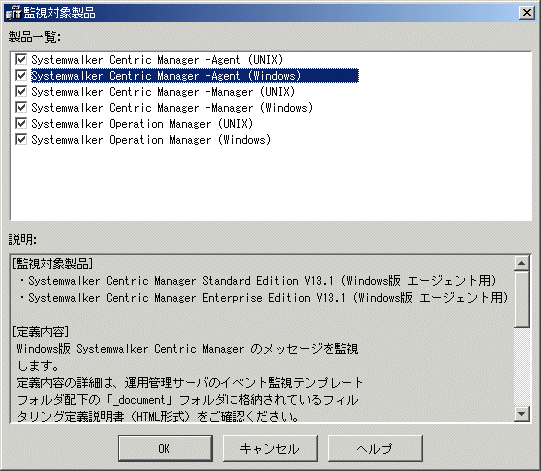Uncheck Systemwalker Centric Manager -Agent (UNIX) checkbox
This screenshot has height=471, width=541.
pos(21,59)
